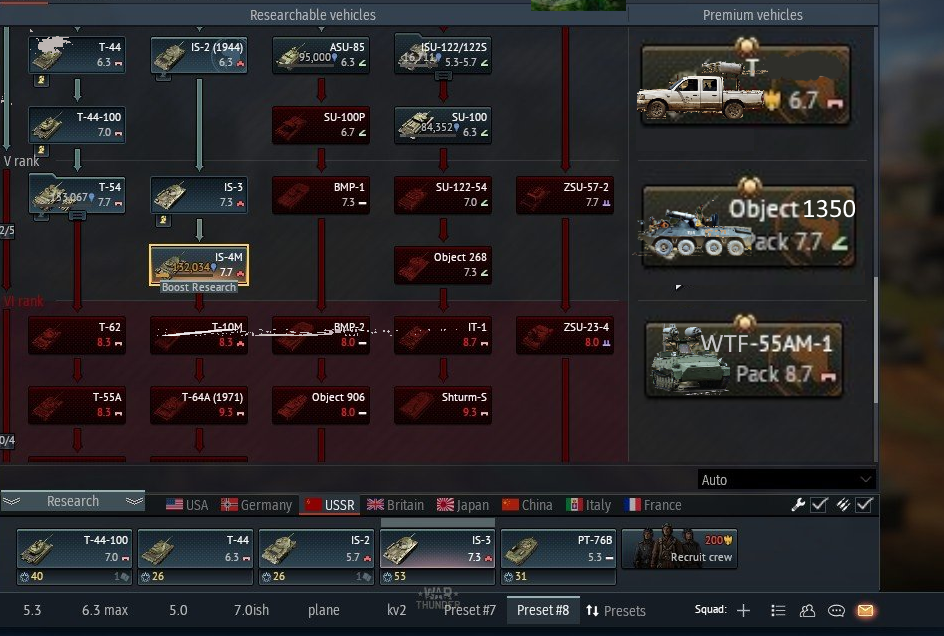Viewport: 944px width, 636px height.
Task: Open the ASU-85 vehicle card
Action: [x=321, y=55]
